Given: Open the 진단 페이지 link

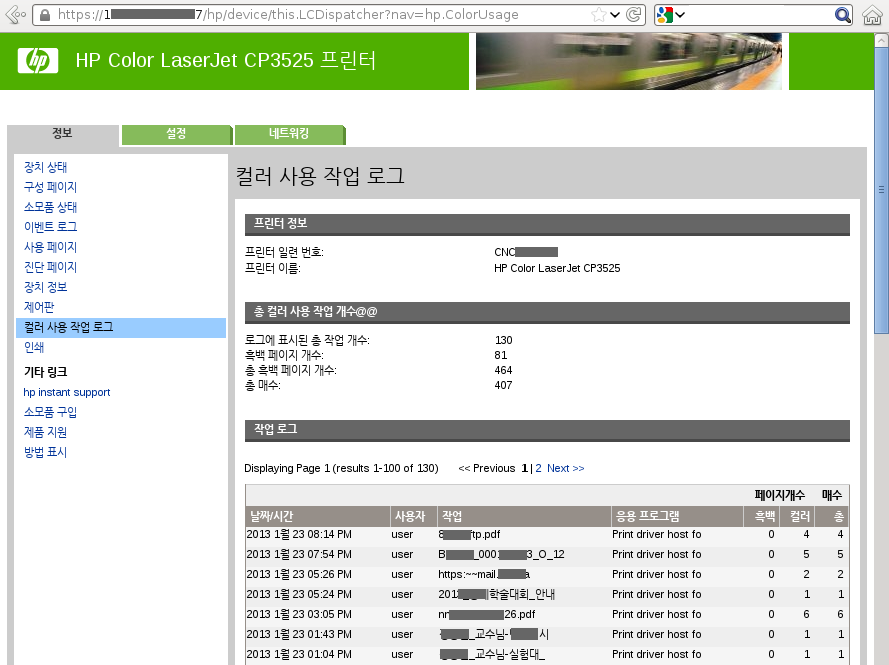Looking at the screenshot, I should [x=50, y=267].
